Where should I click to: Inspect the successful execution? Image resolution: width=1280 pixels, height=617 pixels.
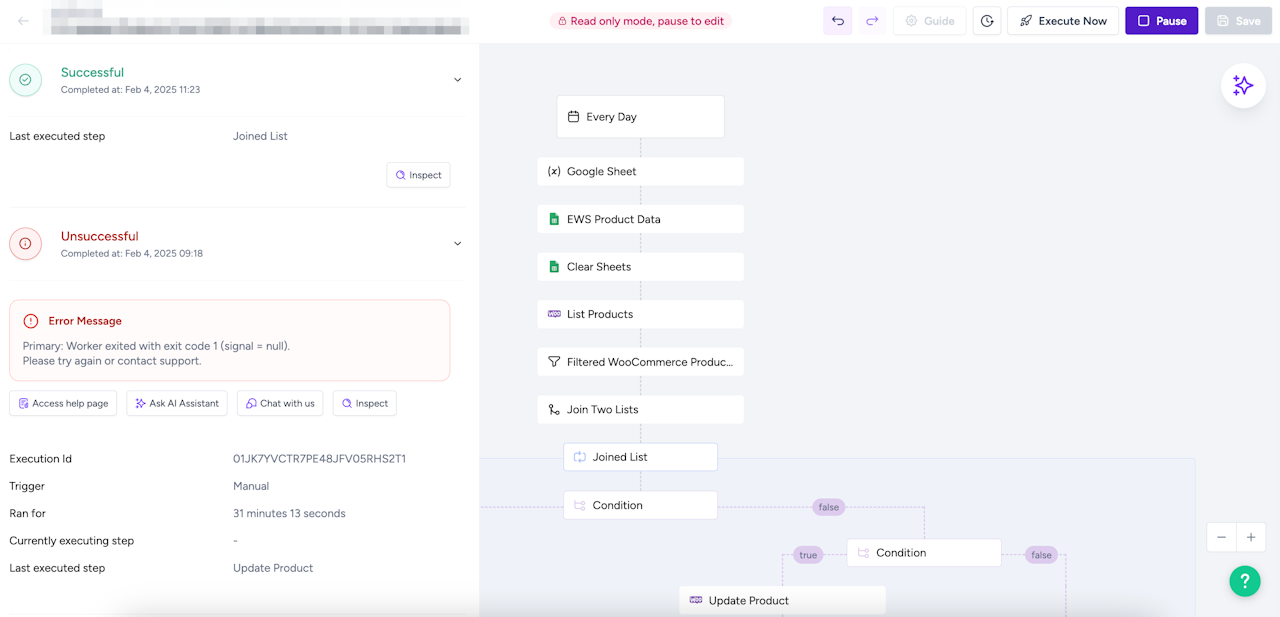click(418, 175)
